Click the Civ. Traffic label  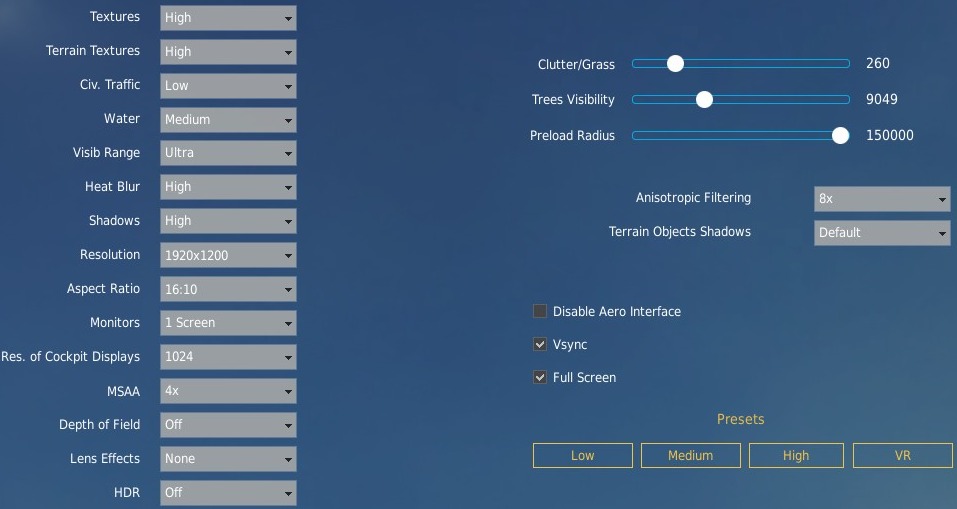point(110,85)
